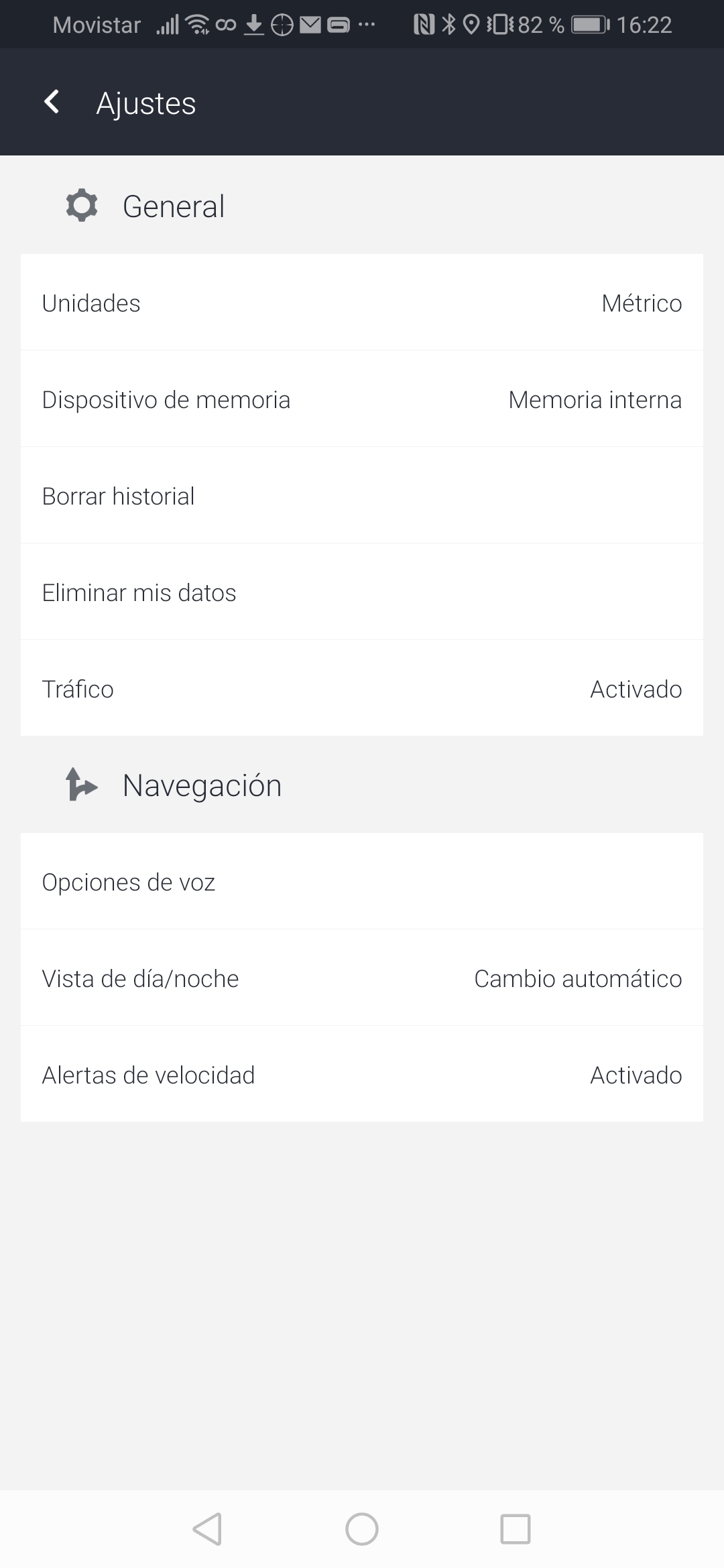Tap the Ajustes title text

146,103
